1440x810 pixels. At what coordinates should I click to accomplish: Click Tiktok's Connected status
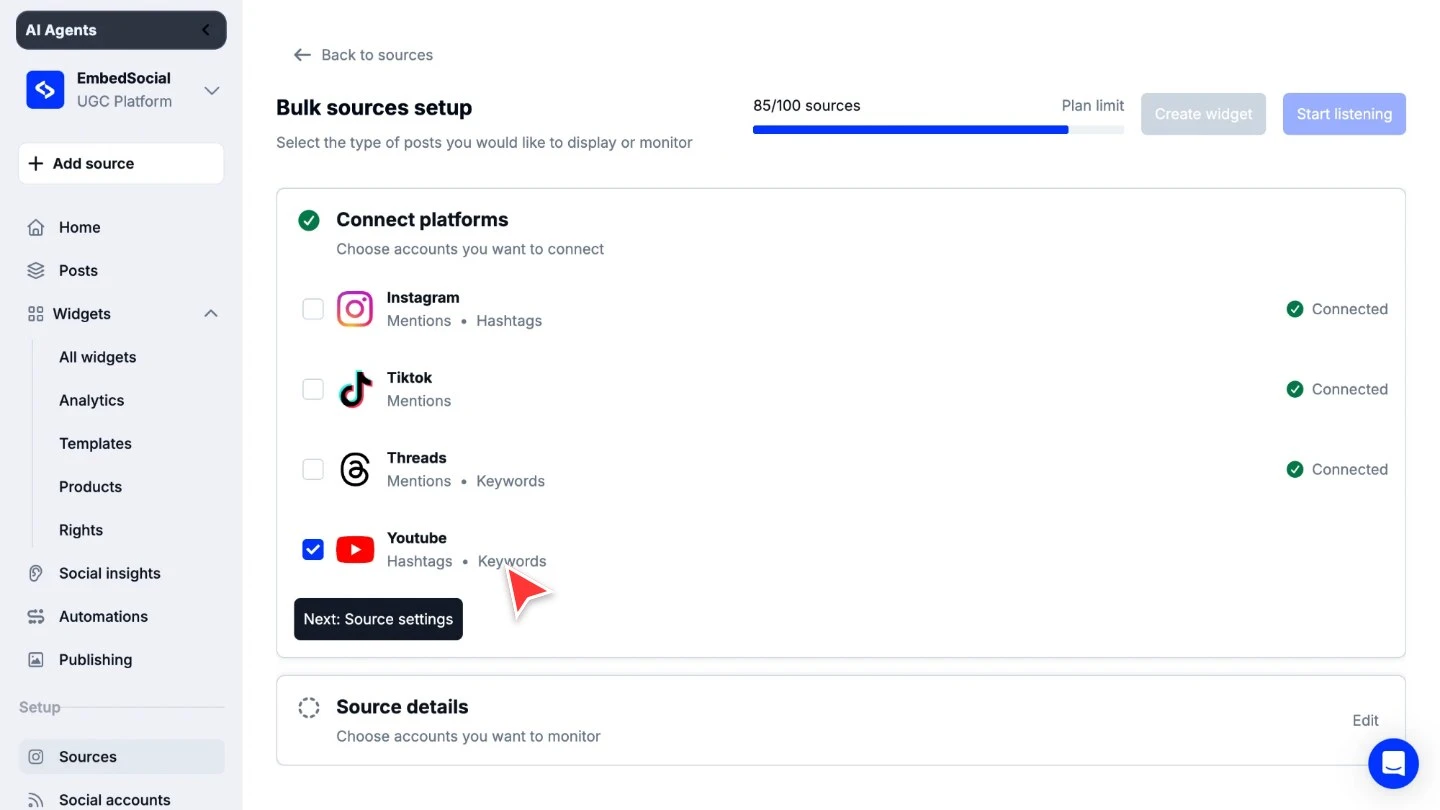(1337, 389)
